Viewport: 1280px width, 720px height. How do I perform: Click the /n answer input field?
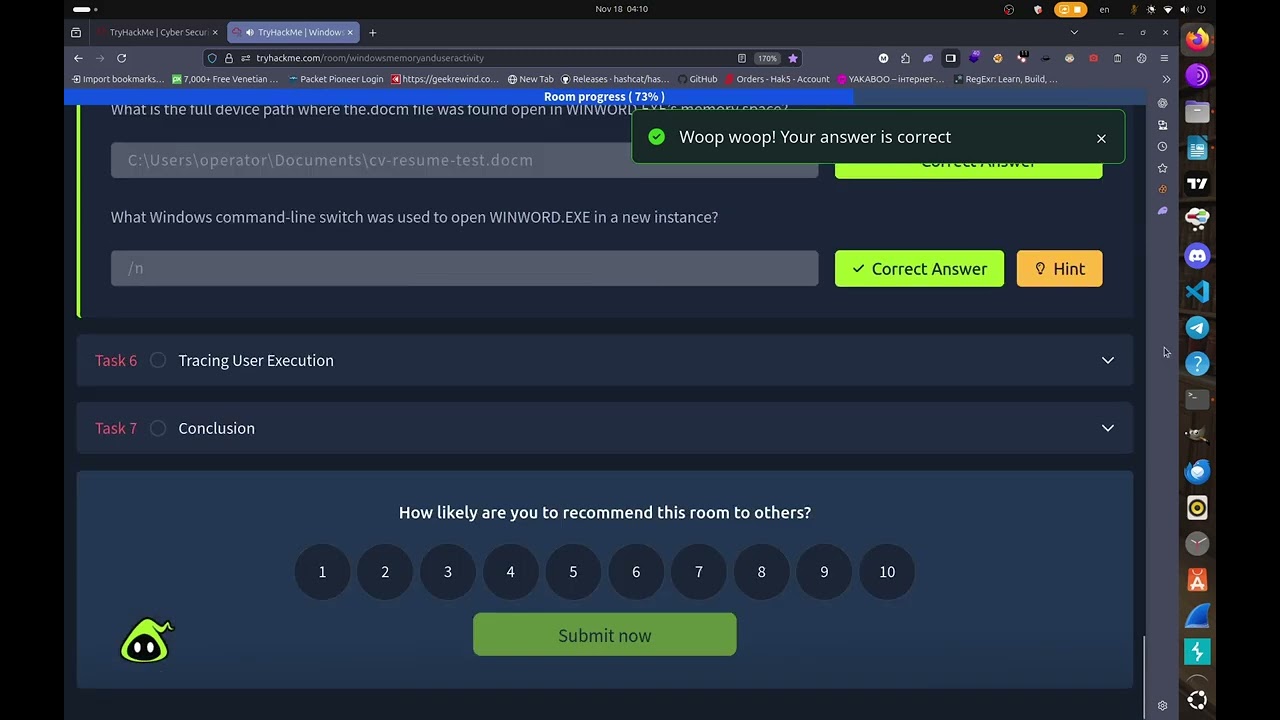[464, 268]
